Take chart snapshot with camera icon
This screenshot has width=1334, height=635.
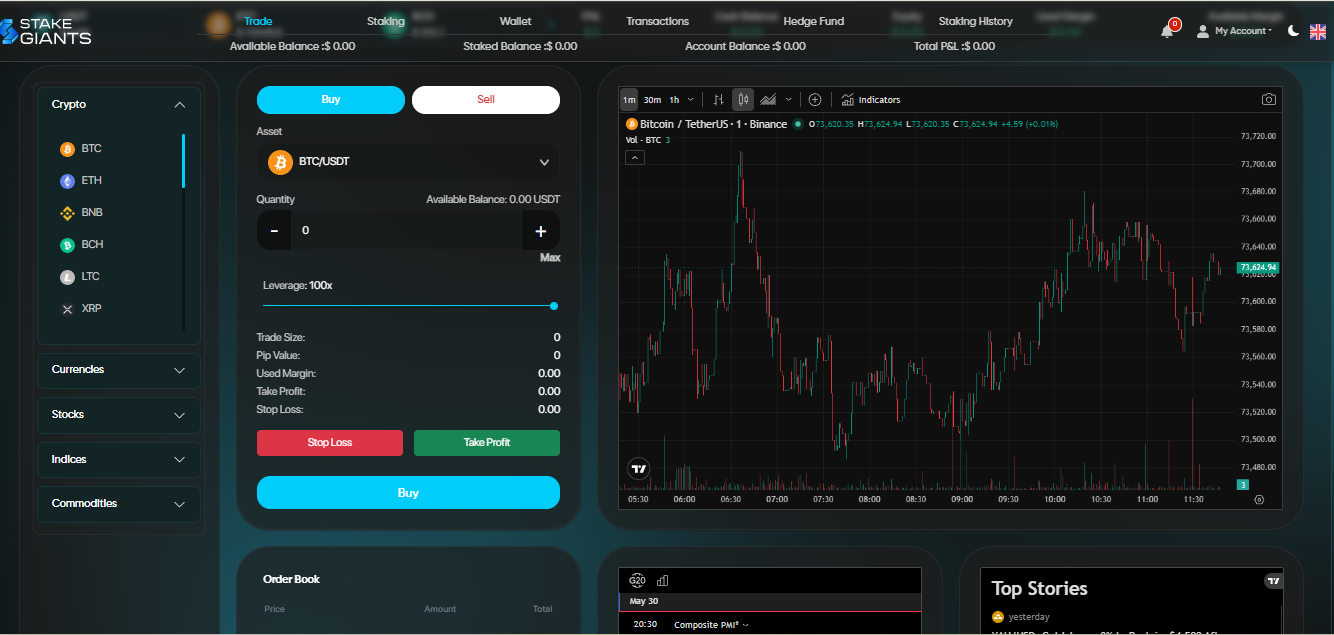coord(1268,99)
